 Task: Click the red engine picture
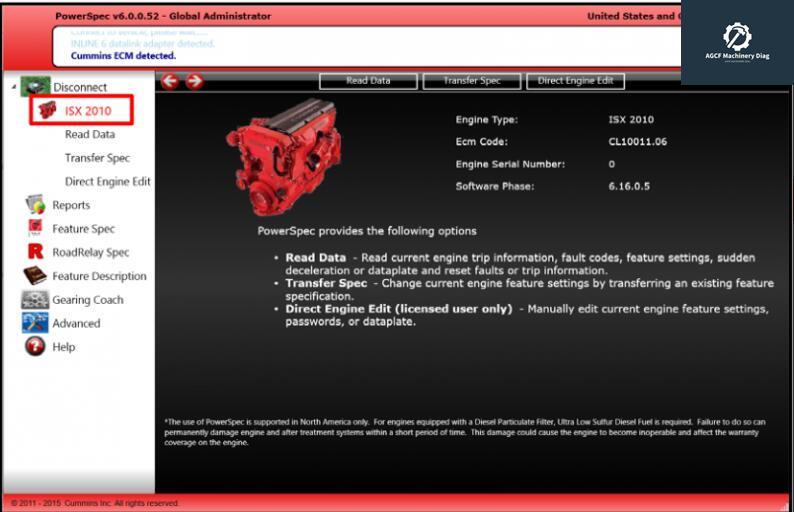[283, 157]
